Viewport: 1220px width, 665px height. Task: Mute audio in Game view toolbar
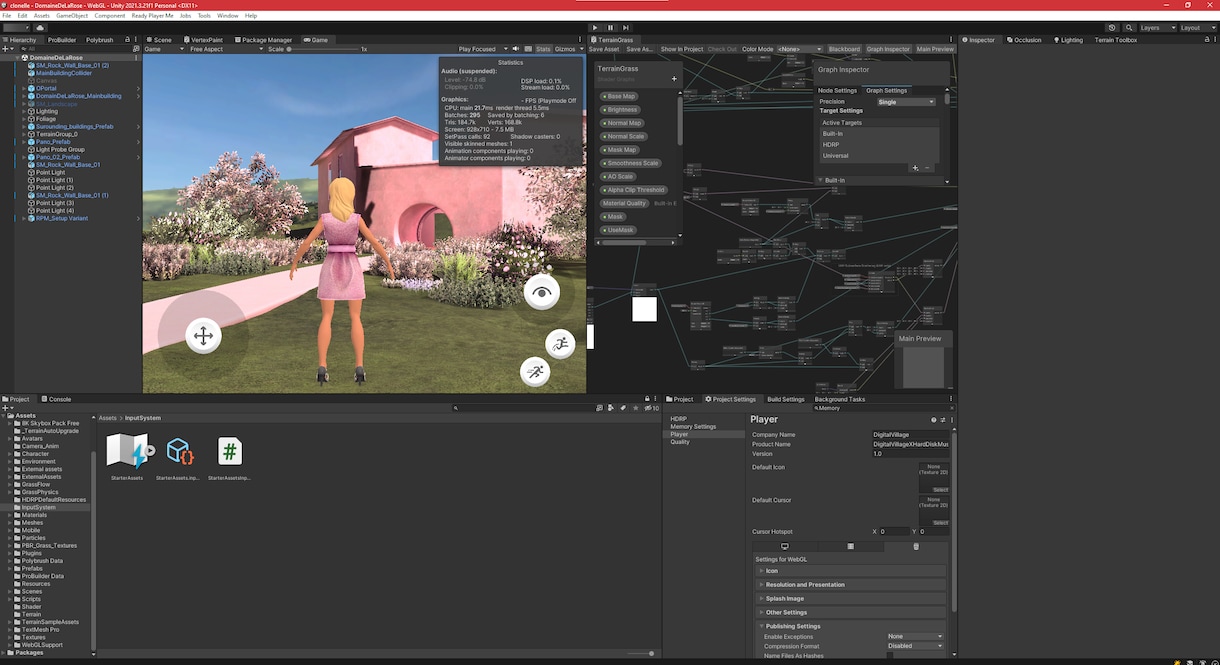point(517,48)
